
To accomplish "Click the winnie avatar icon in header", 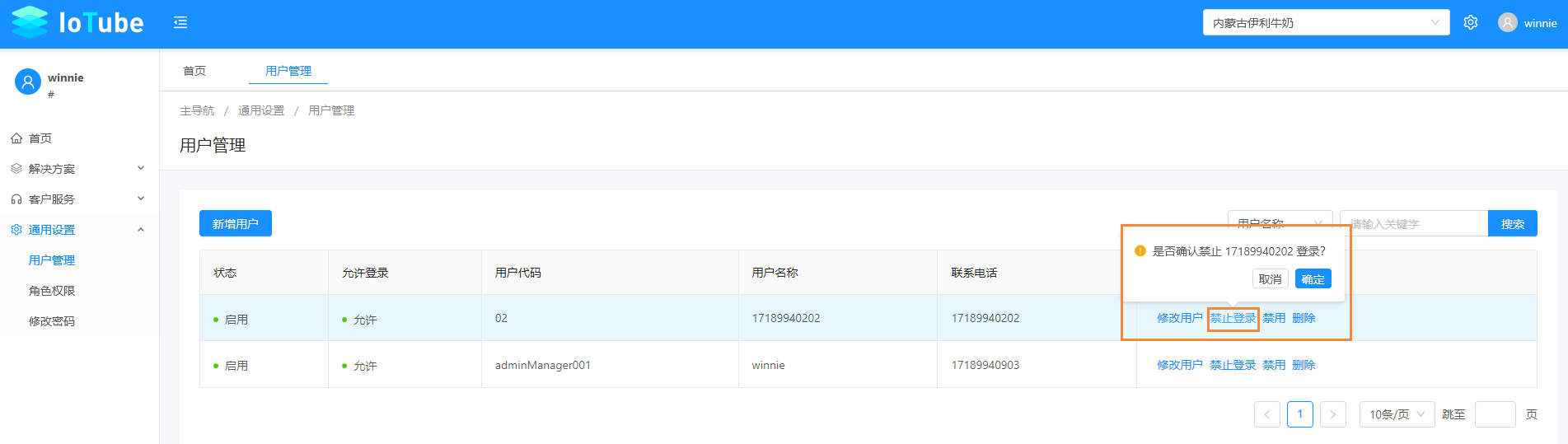I will pyautogui.click(x=1508, y=23).
